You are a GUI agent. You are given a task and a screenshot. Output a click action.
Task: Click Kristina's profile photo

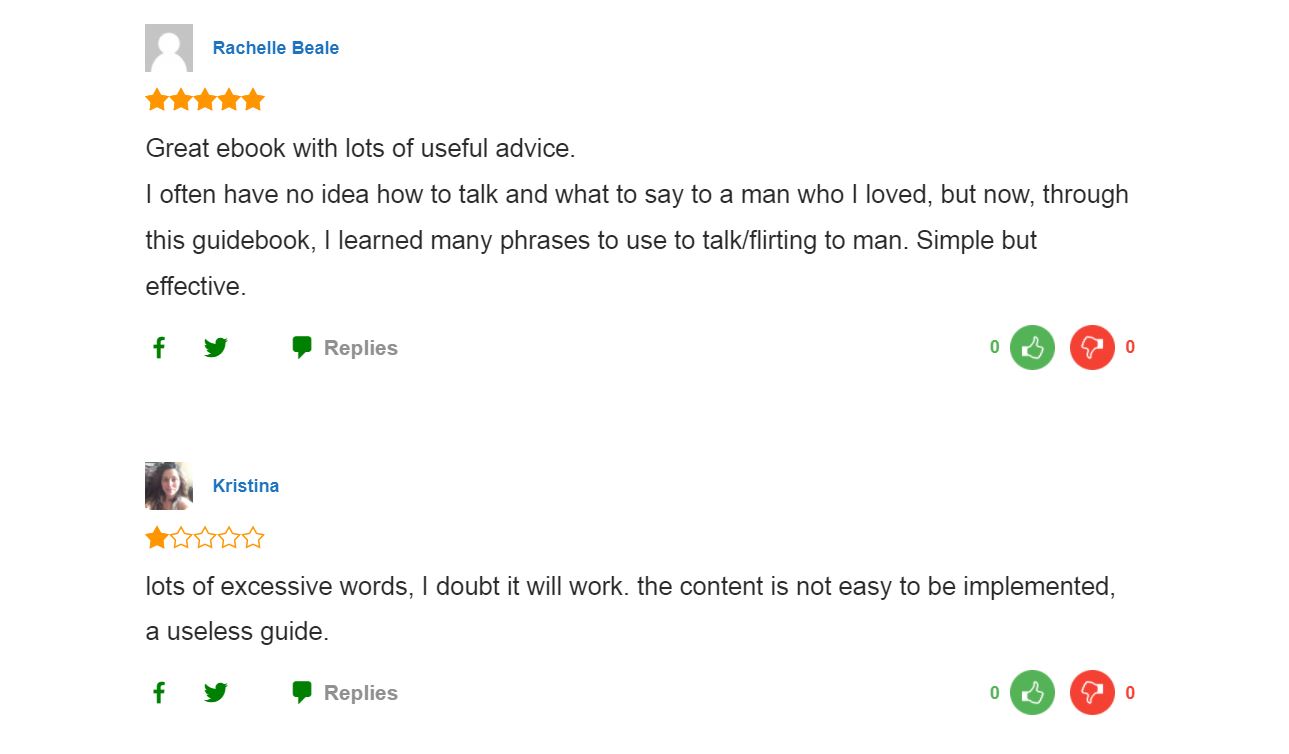tap(169, 486)
